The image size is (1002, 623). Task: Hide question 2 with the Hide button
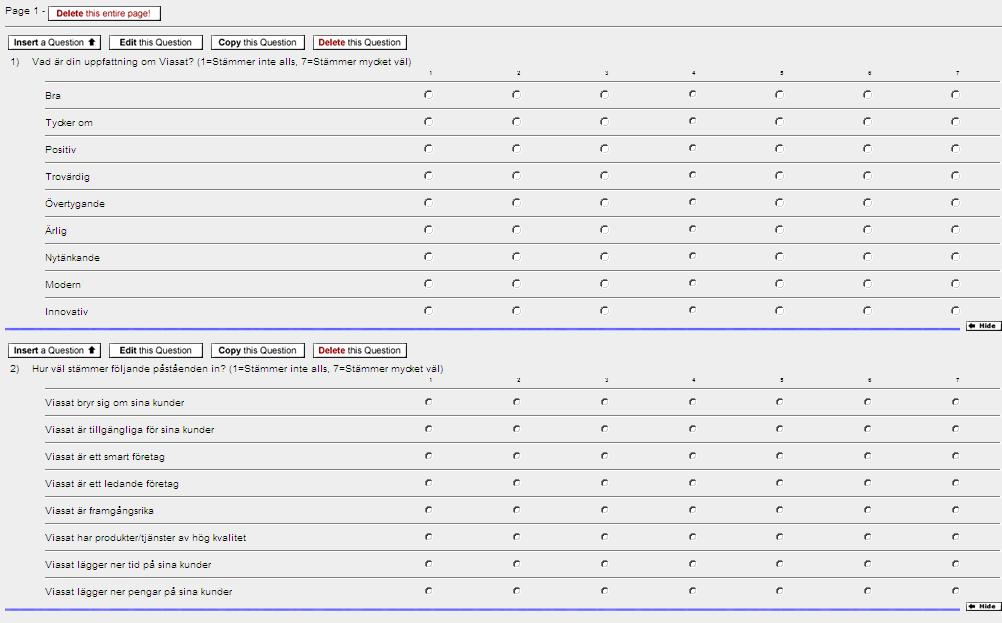[983, 606]
